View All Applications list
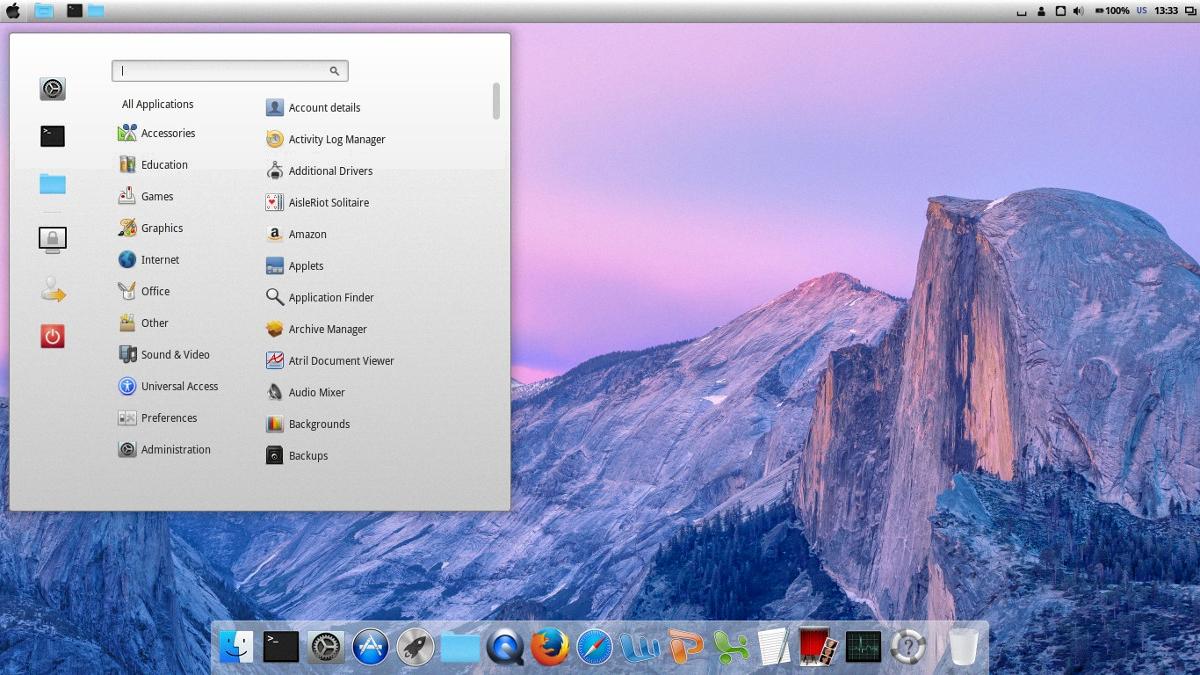 click(157, 103)
